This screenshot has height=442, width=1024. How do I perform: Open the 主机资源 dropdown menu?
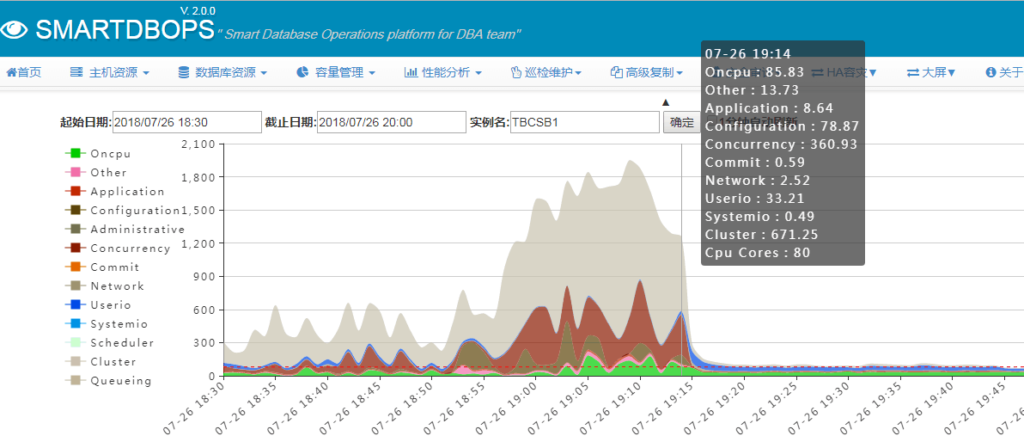point(110,73)
